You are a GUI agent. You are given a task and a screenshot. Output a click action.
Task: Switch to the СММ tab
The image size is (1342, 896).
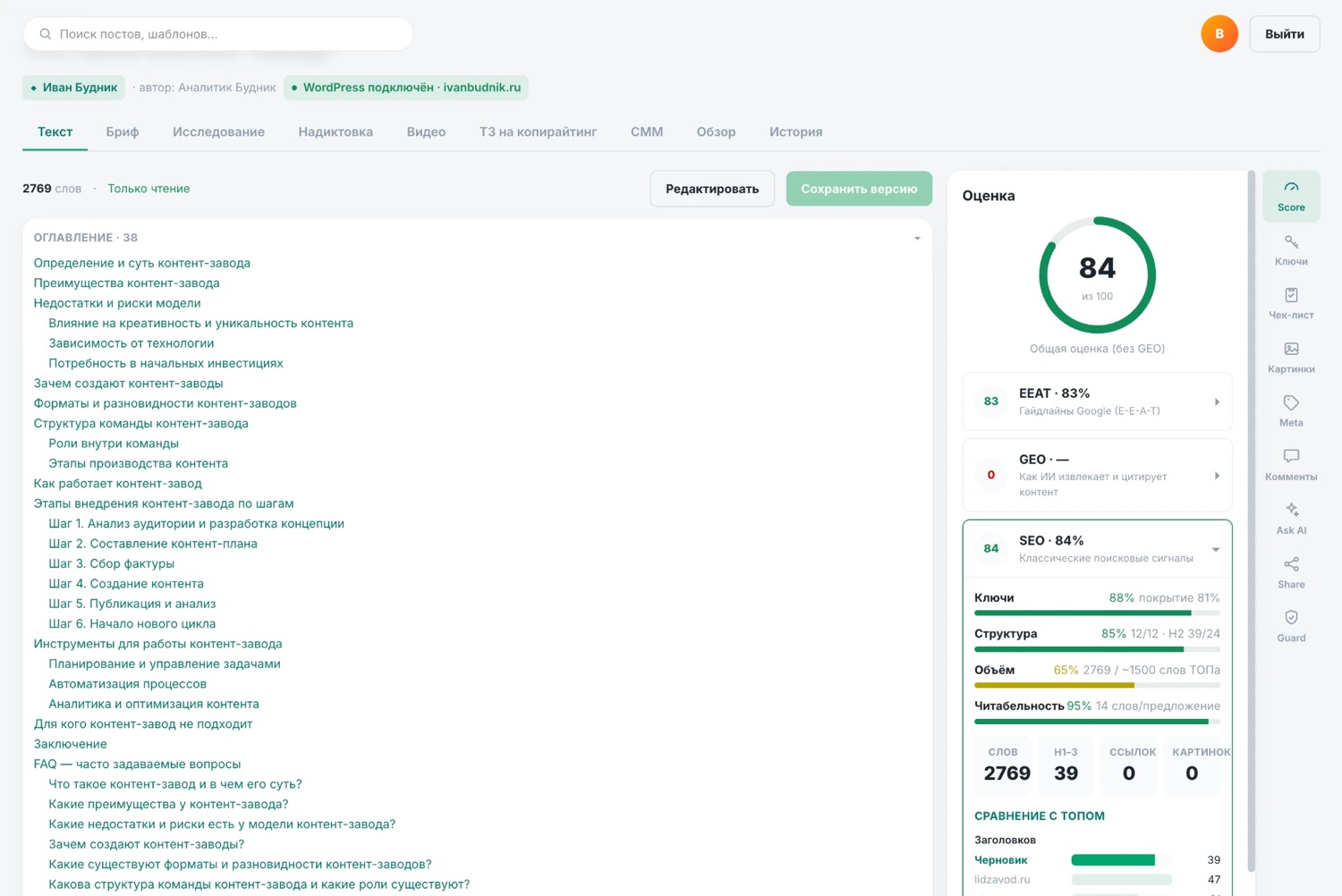click(x=647, y=131)
